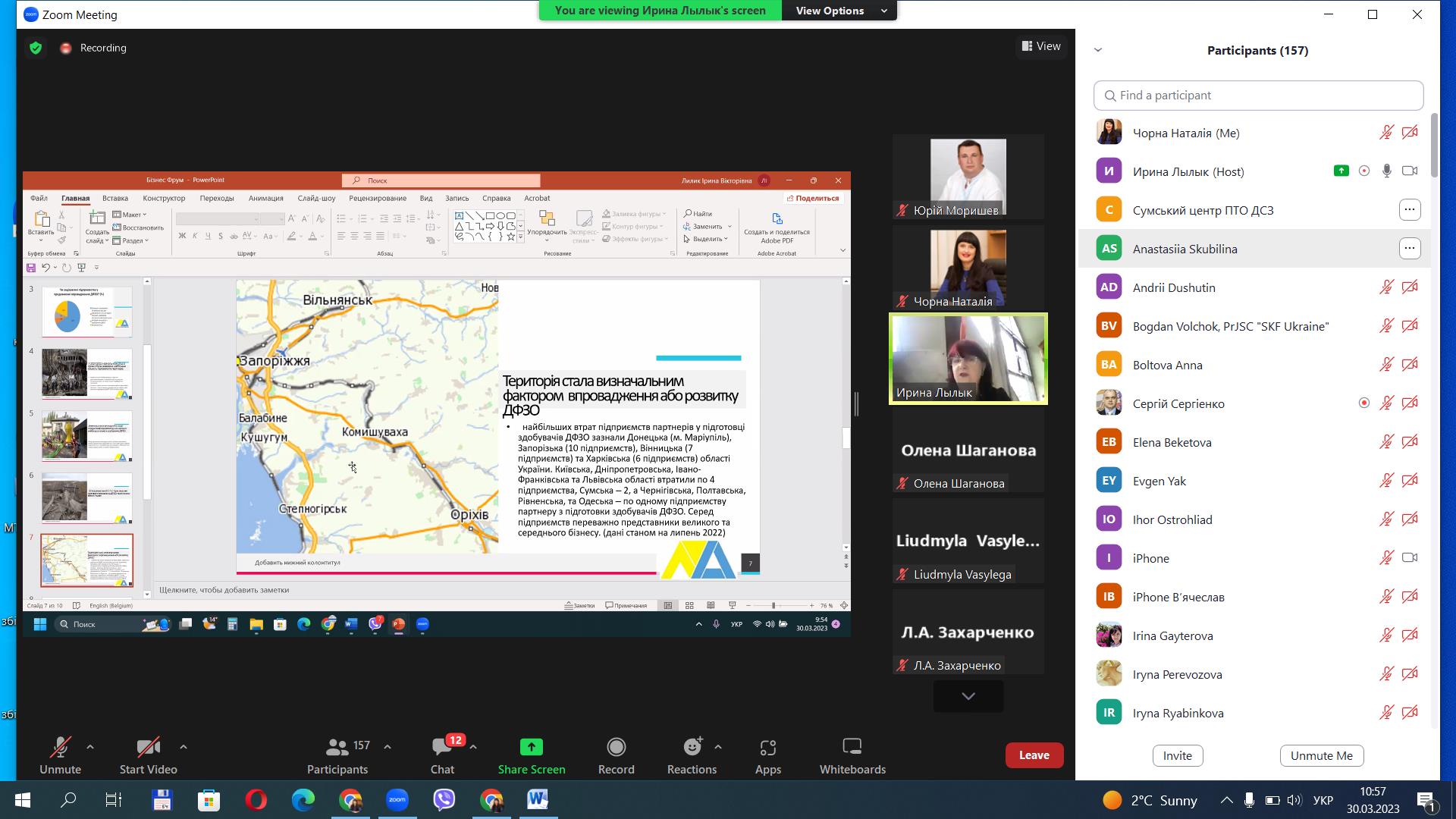
Task: Open the View layout menu
Action: click(1041, 46)
